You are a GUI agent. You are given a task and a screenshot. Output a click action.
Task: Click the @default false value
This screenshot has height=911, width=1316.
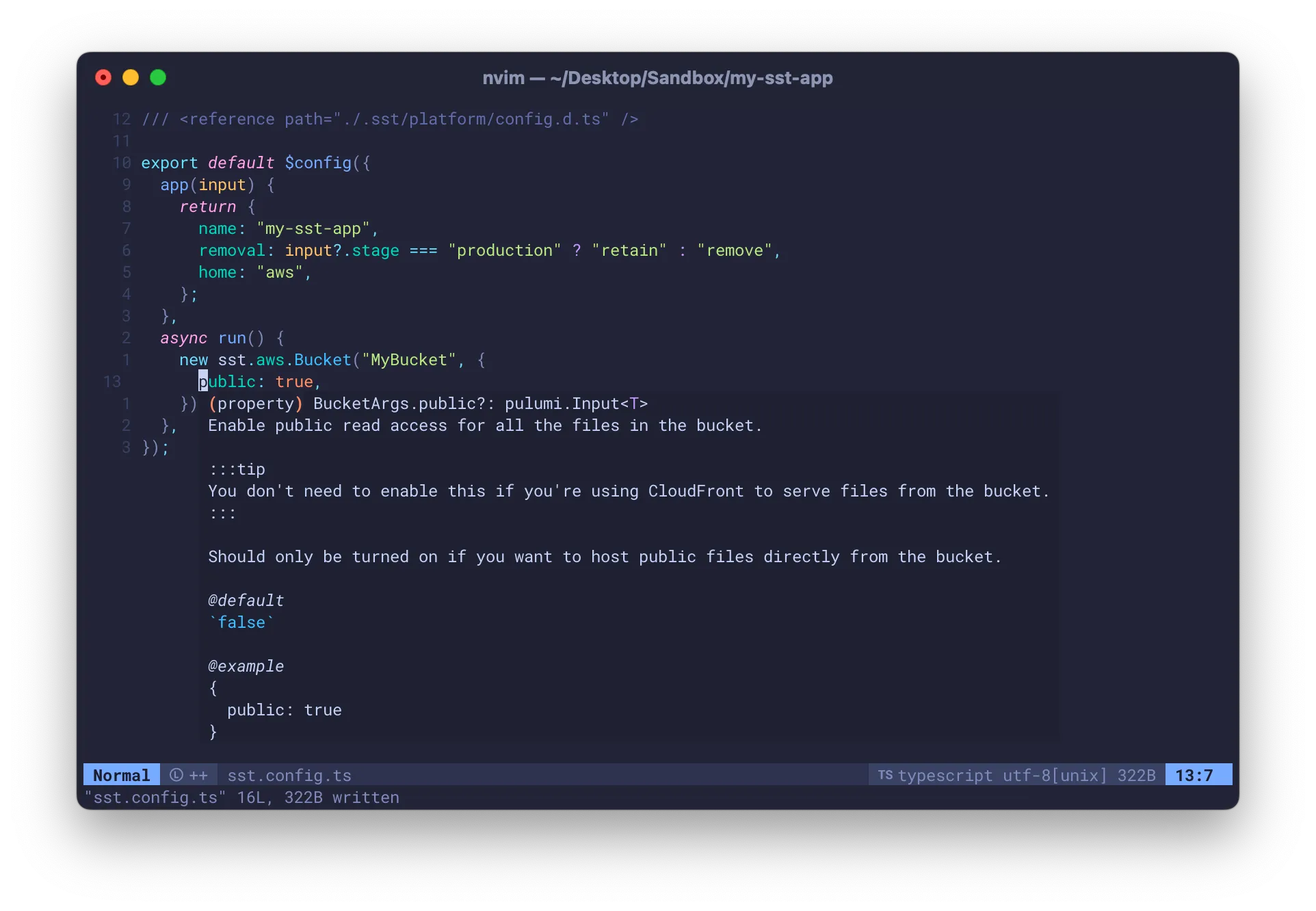pyautogui.click(x=241, y=622)
